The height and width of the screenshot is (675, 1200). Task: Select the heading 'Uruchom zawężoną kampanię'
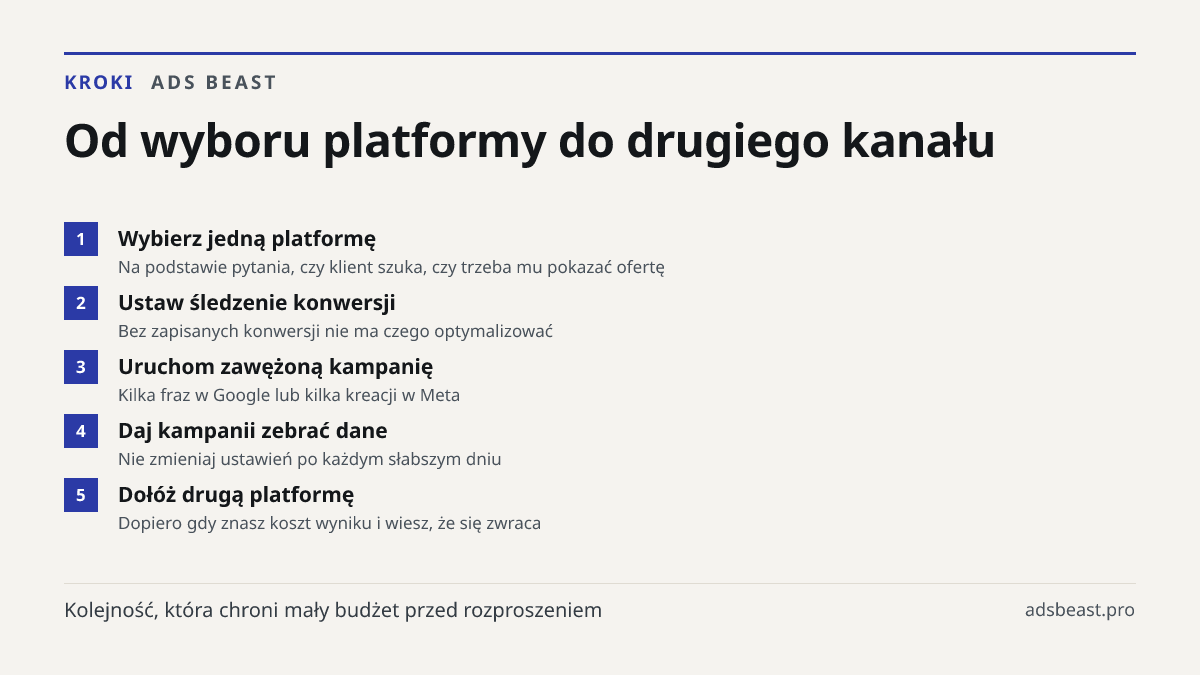click(x=275, y=367)
